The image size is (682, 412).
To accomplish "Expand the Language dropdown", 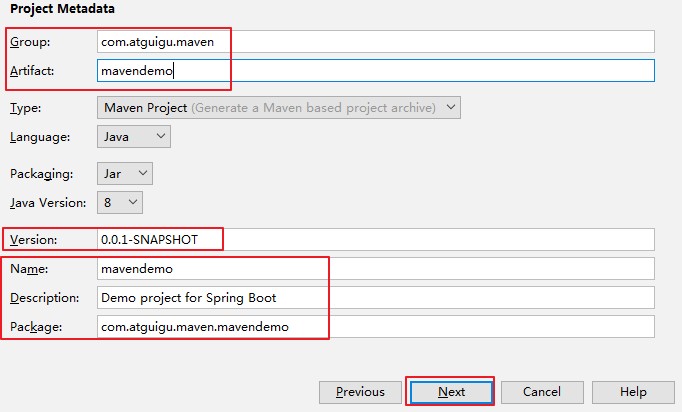I will point(134,136).
